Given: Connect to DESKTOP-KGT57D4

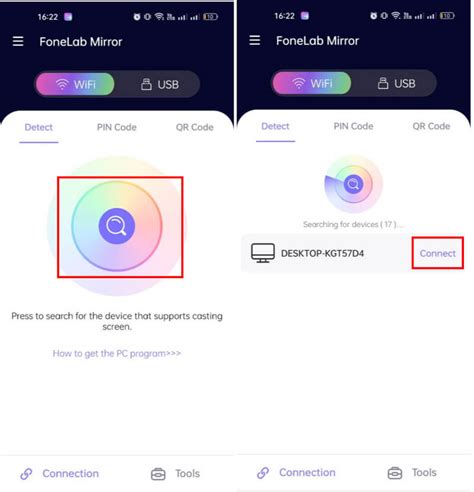Looking at the screenshot, I should [x=438, y=253].
